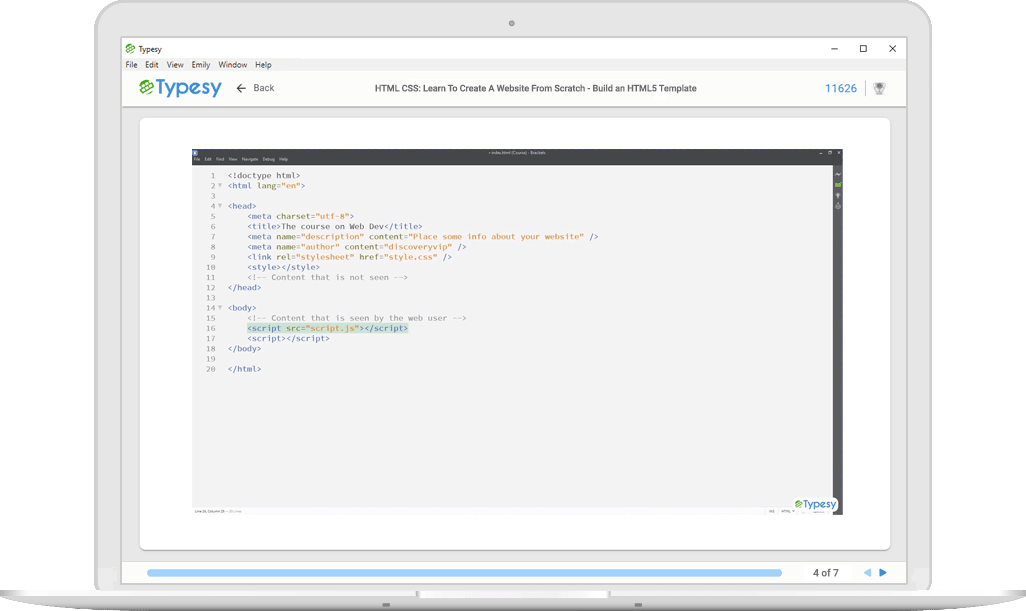The height and width of the screenshot is (611, 1026).
Task: Click the Brackets Live Preview lightning icon
Action: coord(838,175)
